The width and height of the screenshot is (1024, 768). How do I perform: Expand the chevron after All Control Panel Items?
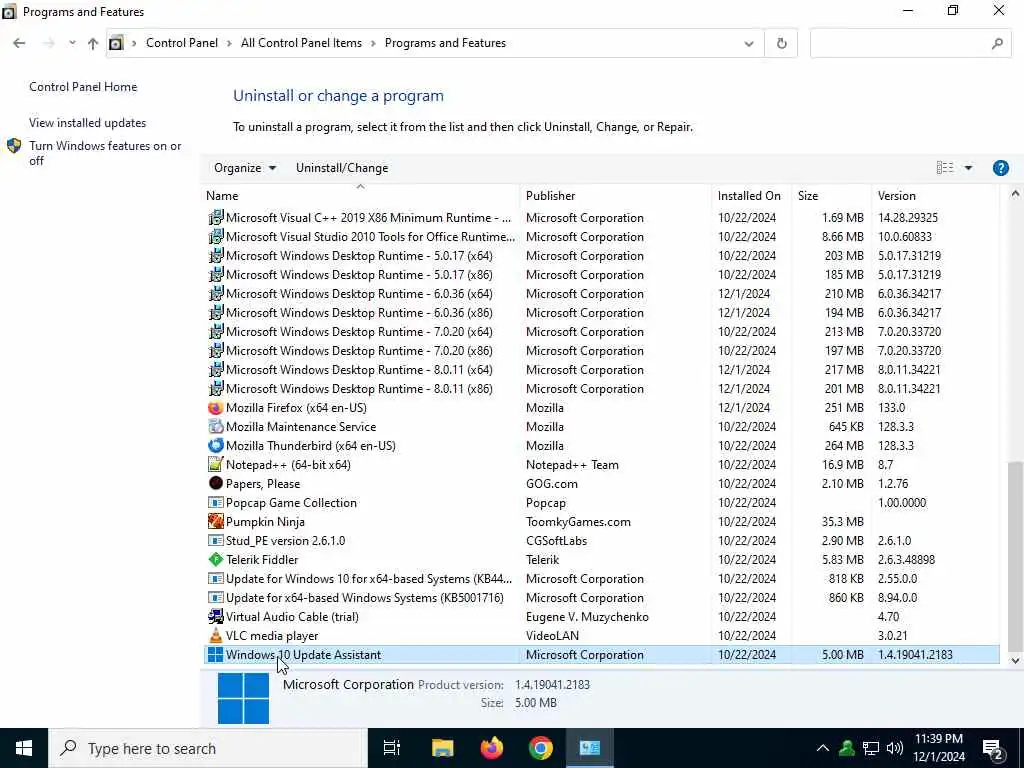tap(374, 43)
